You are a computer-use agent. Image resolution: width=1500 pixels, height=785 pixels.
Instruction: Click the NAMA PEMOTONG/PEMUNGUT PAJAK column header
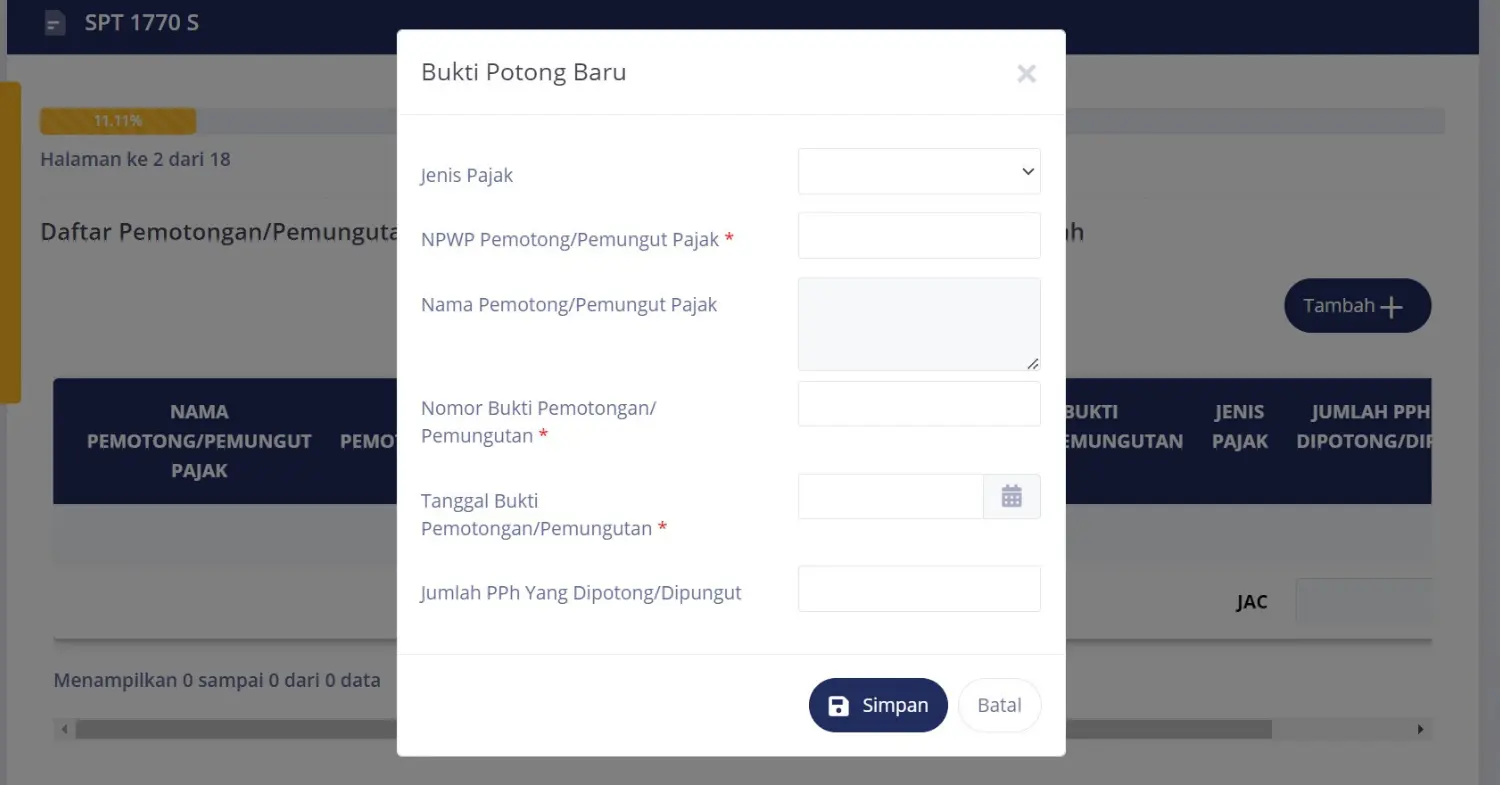199,441
